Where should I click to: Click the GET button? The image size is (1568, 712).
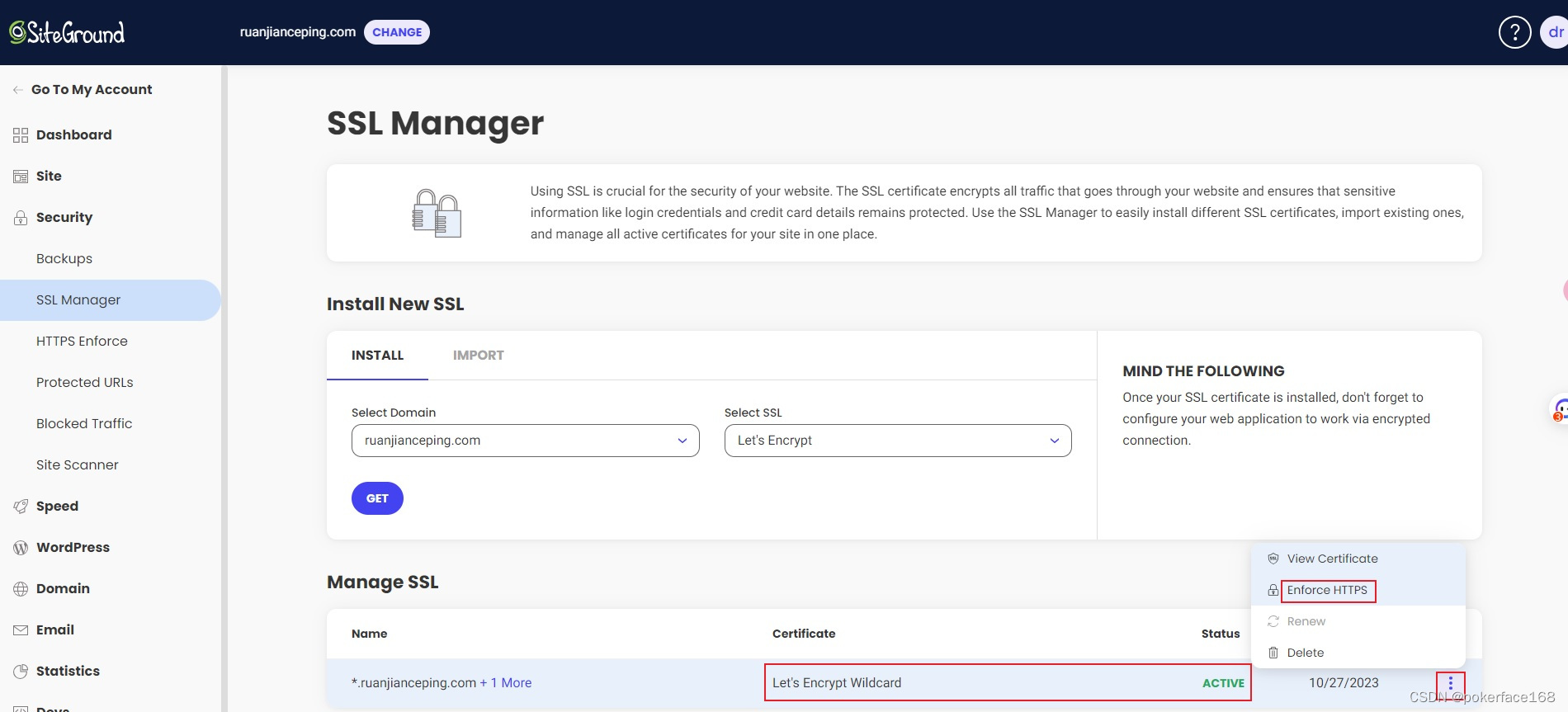click(377, 498)
